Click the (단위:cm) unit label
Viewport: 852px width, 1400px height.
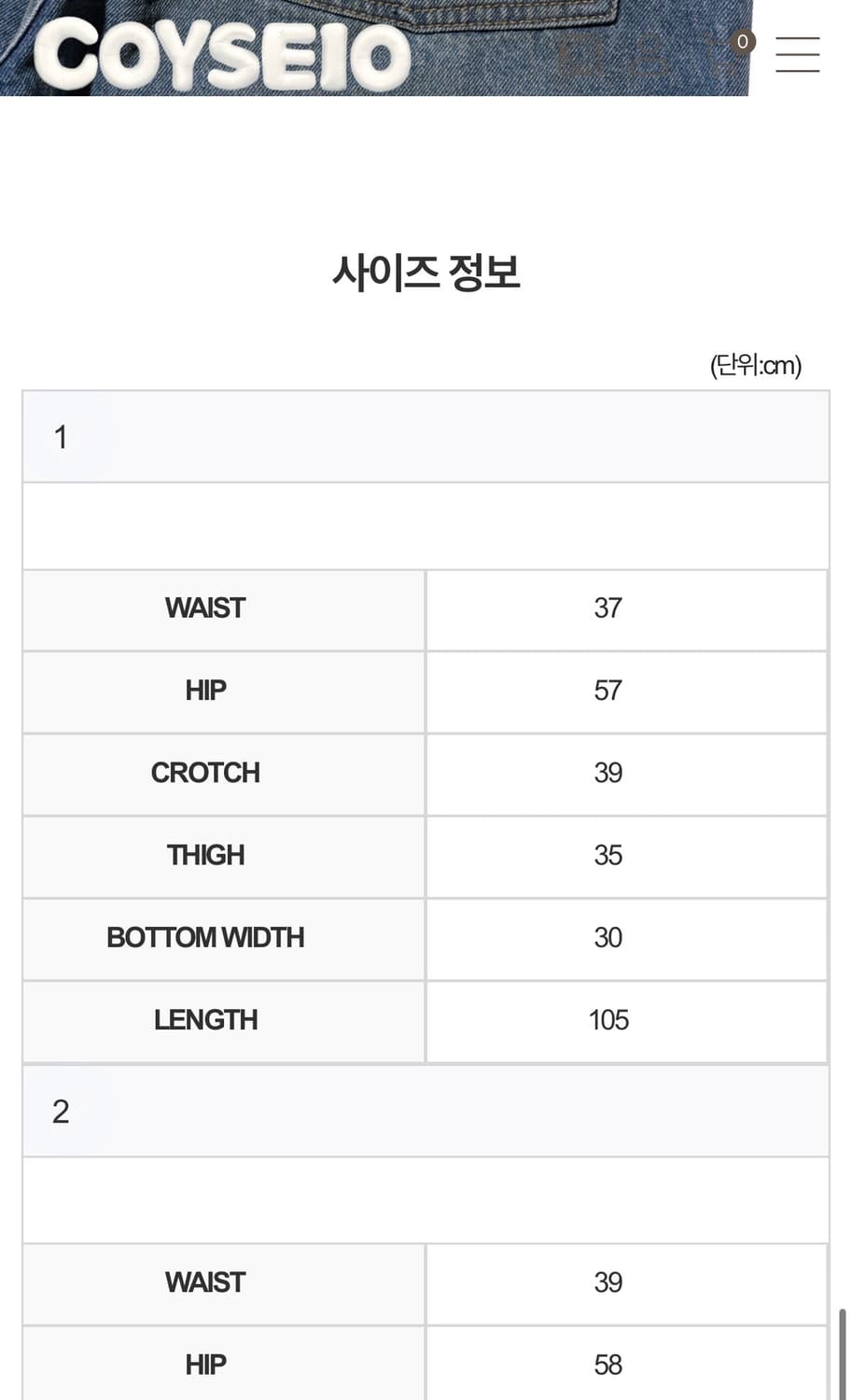click(x=756, y=365)
